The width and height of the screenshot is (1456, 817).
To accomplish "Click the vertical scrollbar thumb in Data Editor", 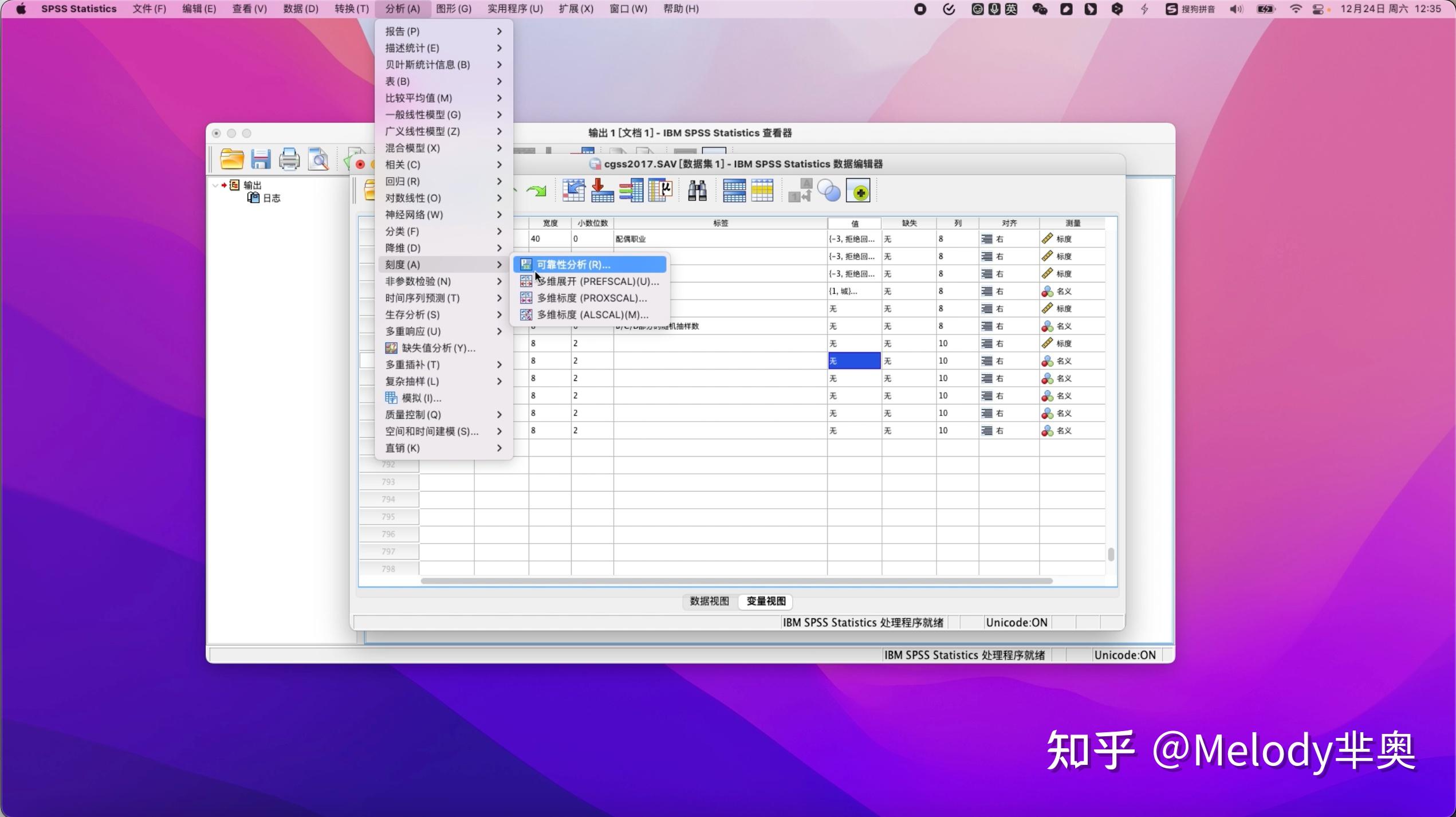I will 1111,554.
